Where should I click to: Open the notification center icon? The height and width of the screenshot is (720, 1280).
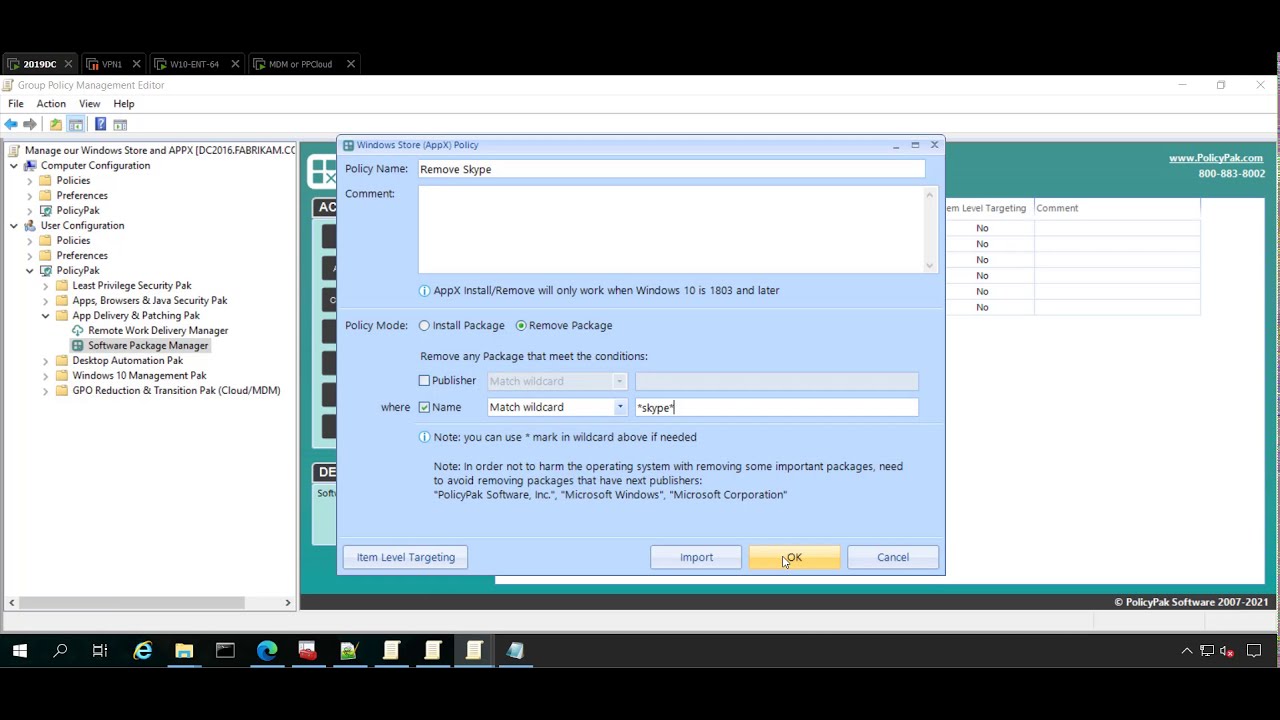pyautogui.click(x=1254, y=651)
